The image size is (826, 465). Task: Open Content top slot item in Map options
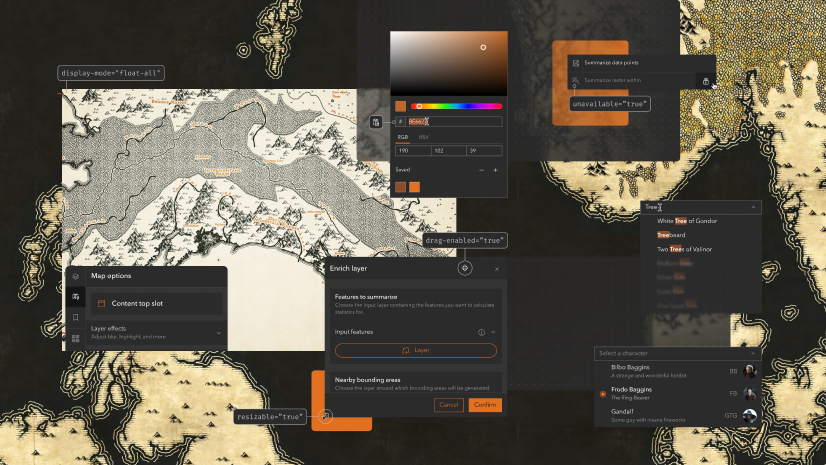click(x=156, y=304)
